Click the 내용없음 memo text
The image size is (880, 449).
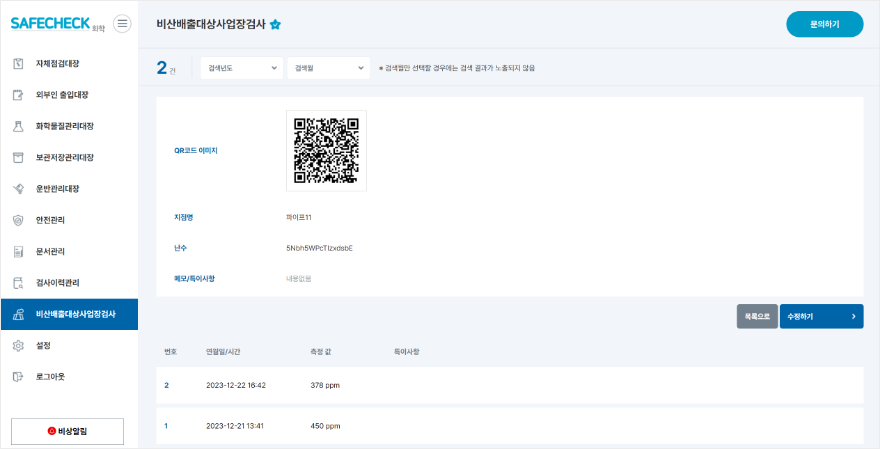(299, 278)
